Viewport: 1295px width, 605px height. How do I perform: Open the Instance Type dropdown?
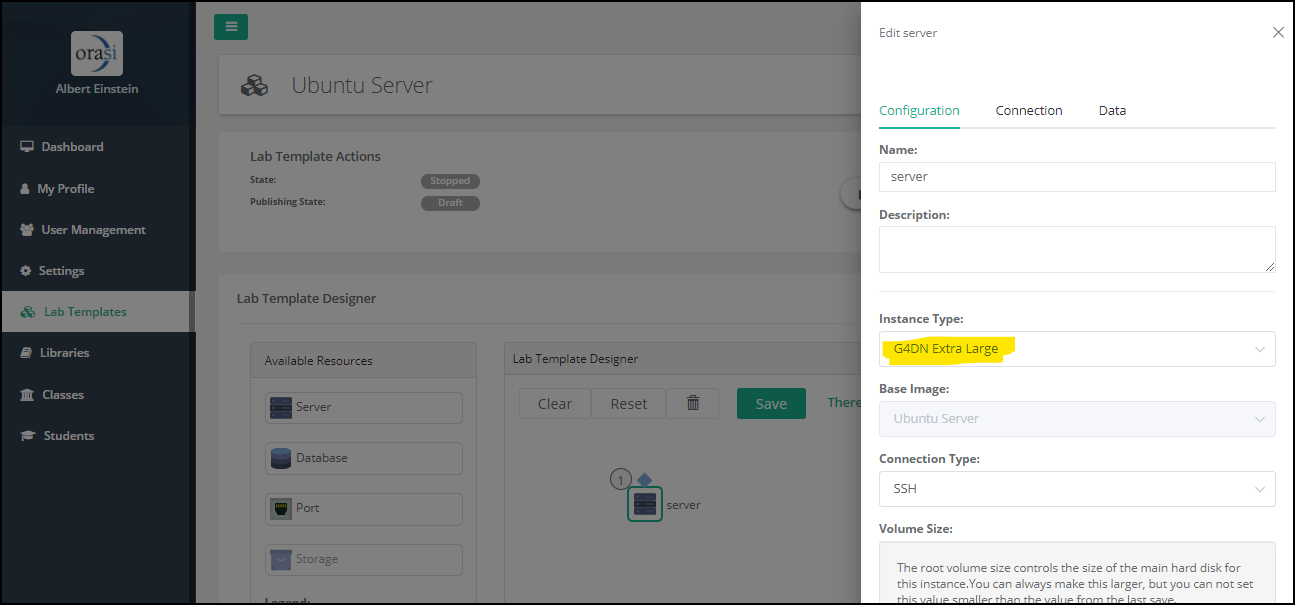click(x=1077, y=349)
